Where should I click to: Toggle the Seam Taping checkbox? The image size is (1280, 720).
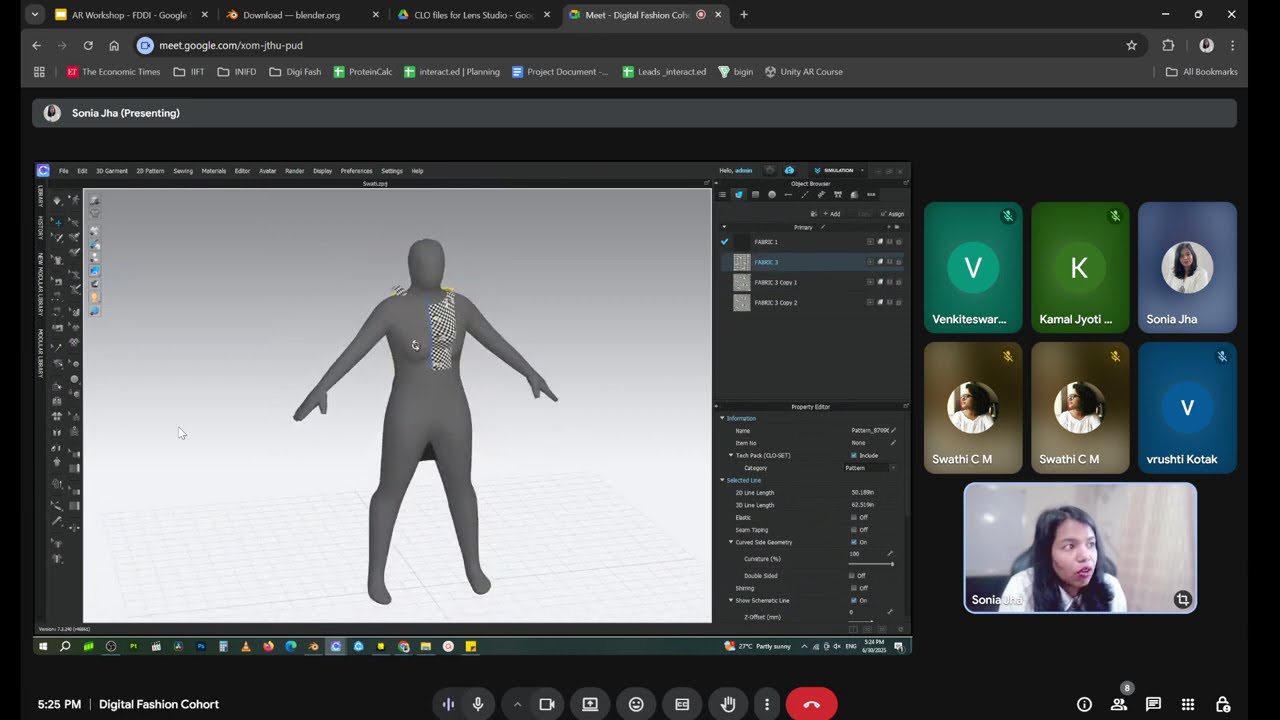coord(853,530)
